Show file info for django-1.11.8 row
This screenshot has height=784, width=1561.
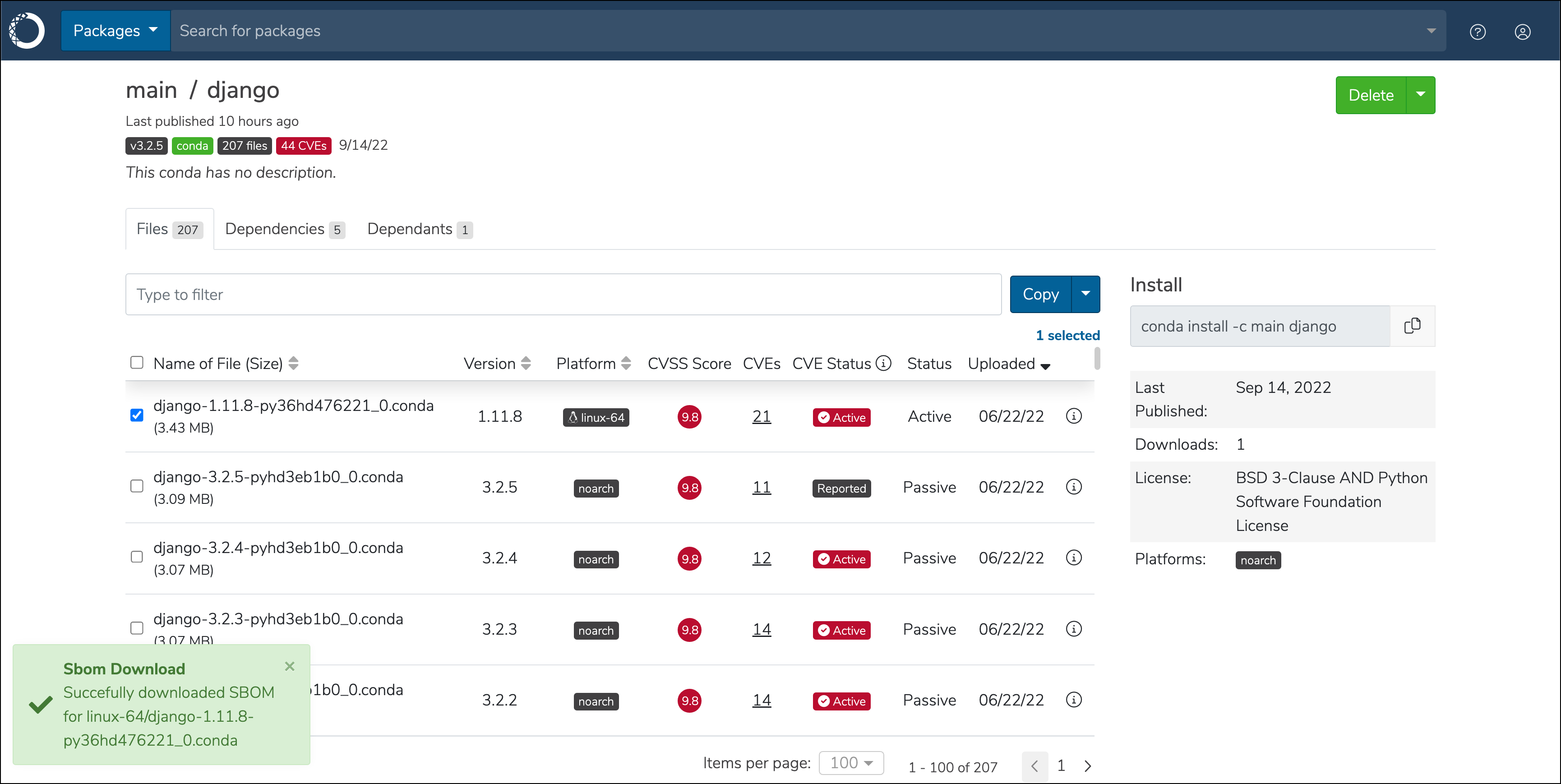click(x=1074, y=416)
